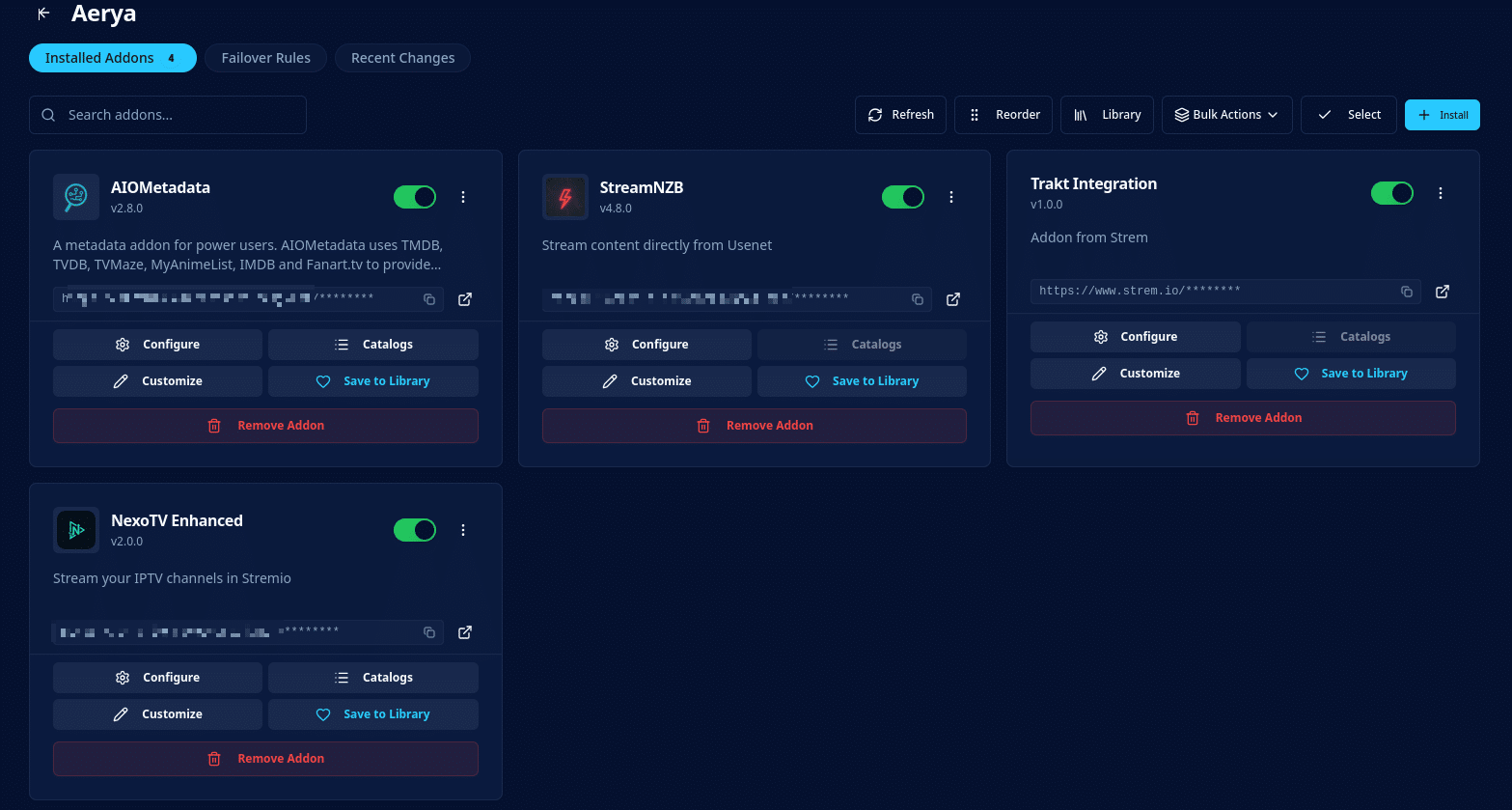
Task: Select the Installed Addons tab
Action: point(113,58)
